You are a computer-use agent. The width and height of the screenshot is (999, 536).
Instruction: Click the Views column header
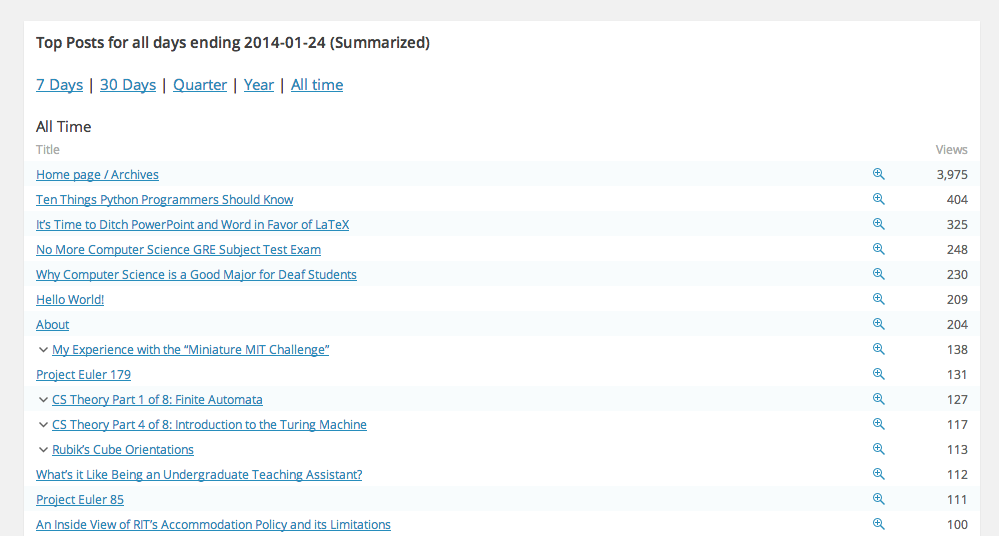[951, 150]
